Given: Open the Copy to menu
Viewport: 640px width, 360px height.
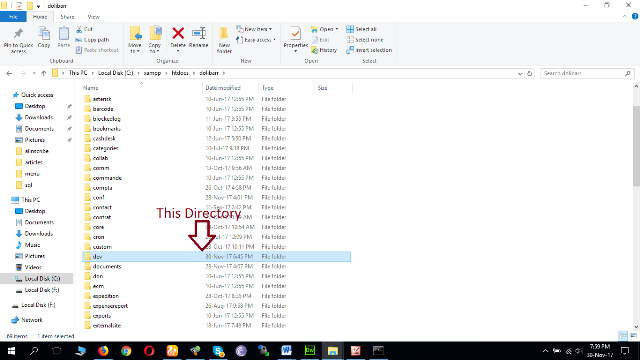Looking at the screenshot, I should point(155,40).
